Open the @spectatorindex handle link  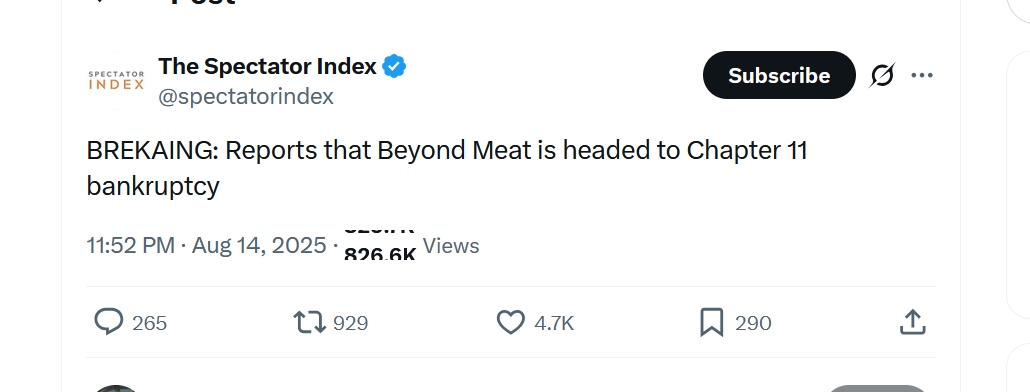pyautogui.click(x=246, y=97)
